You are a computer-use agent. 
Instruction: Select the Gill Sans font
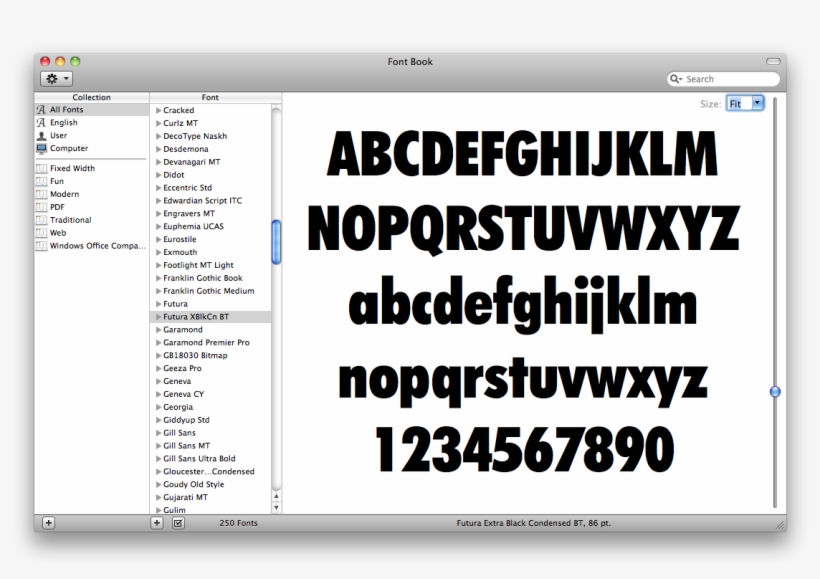coord(179,433)
